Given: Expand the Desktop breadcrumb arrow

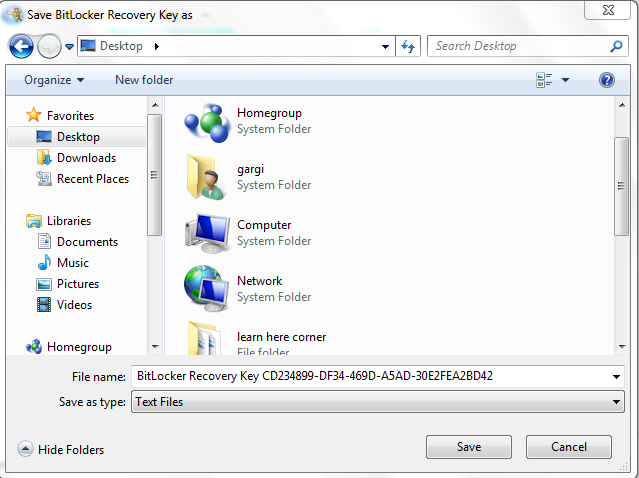Looking at the screenshot, I should (x=157, y=46).
